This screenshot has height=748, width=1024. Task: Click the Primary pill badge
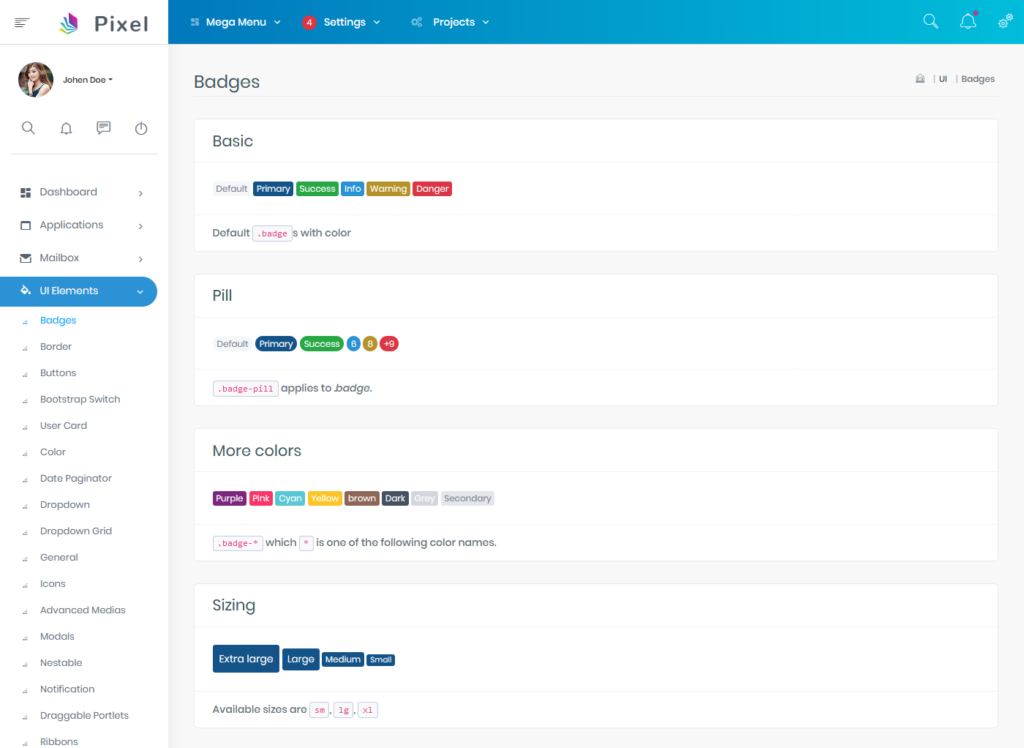pyautogui.click(x=276, y=344)
